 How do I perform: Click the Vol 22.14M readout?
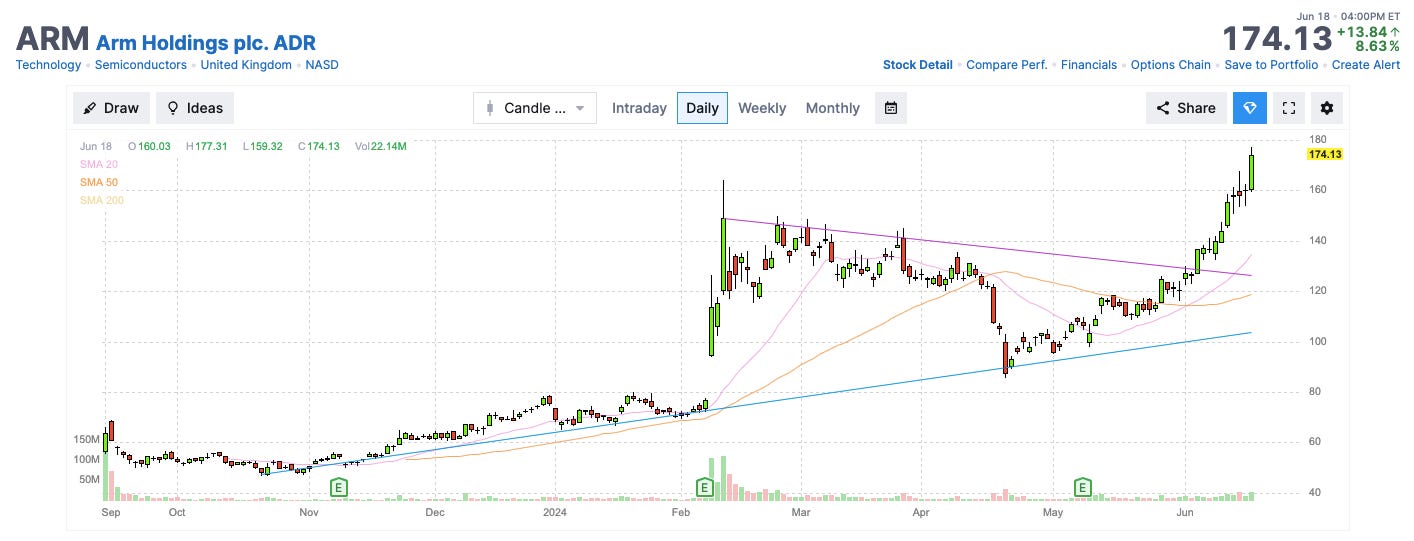380,146
